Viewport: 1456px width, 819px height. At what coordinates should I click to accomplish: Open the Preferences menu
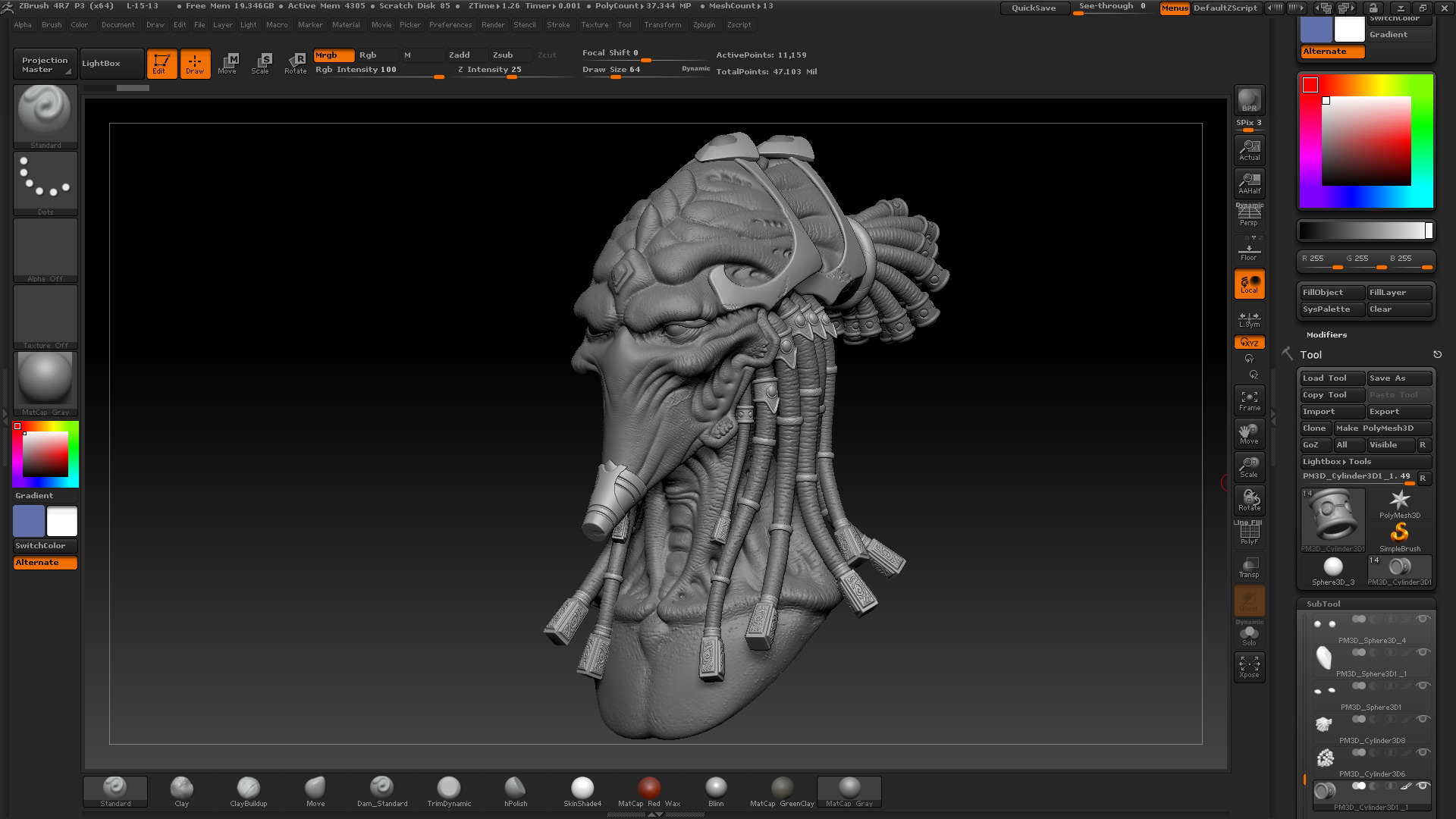click(x=450, y=25)
